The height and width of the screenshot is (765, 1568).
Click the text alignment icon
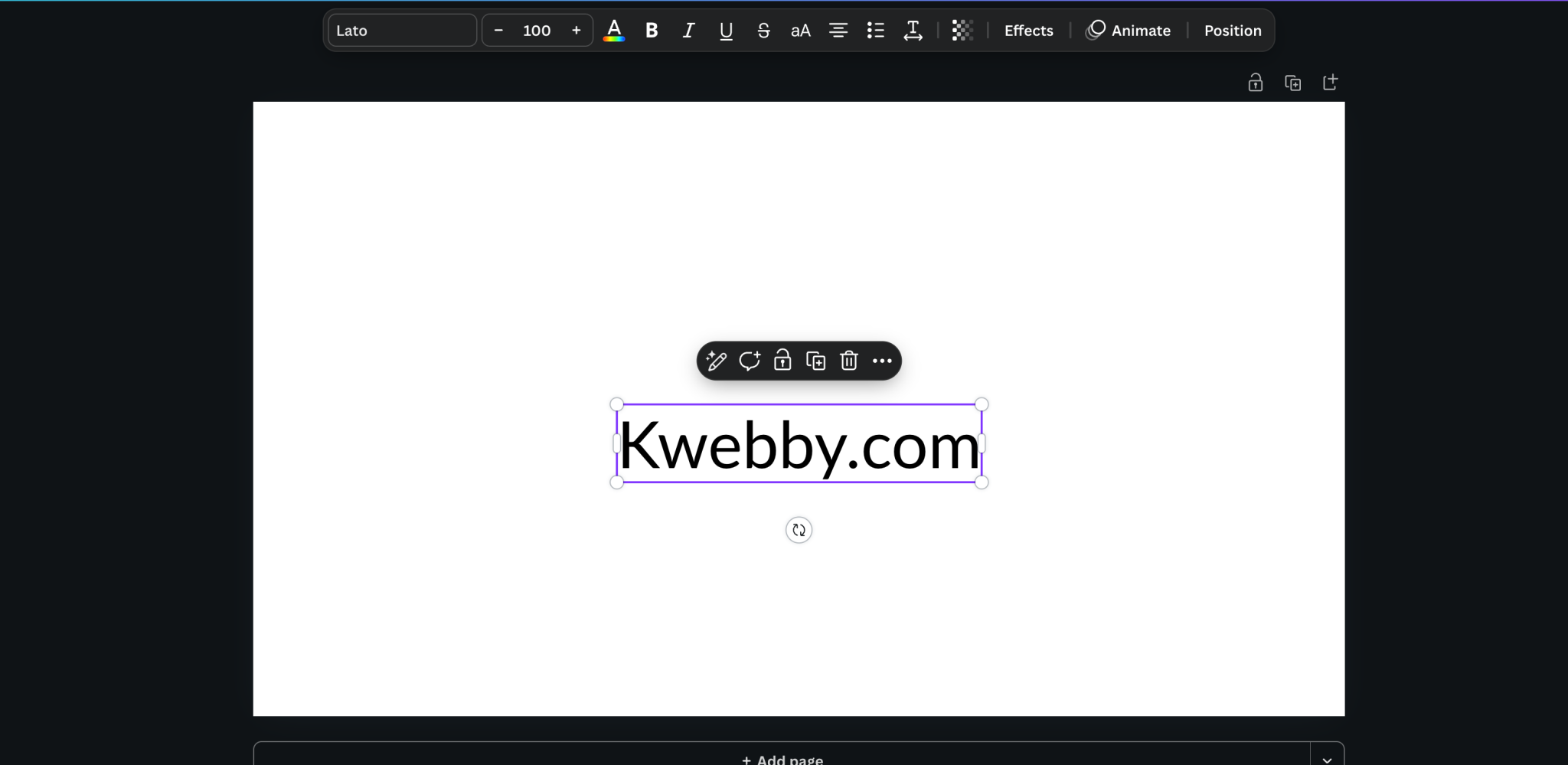(837, 31)
